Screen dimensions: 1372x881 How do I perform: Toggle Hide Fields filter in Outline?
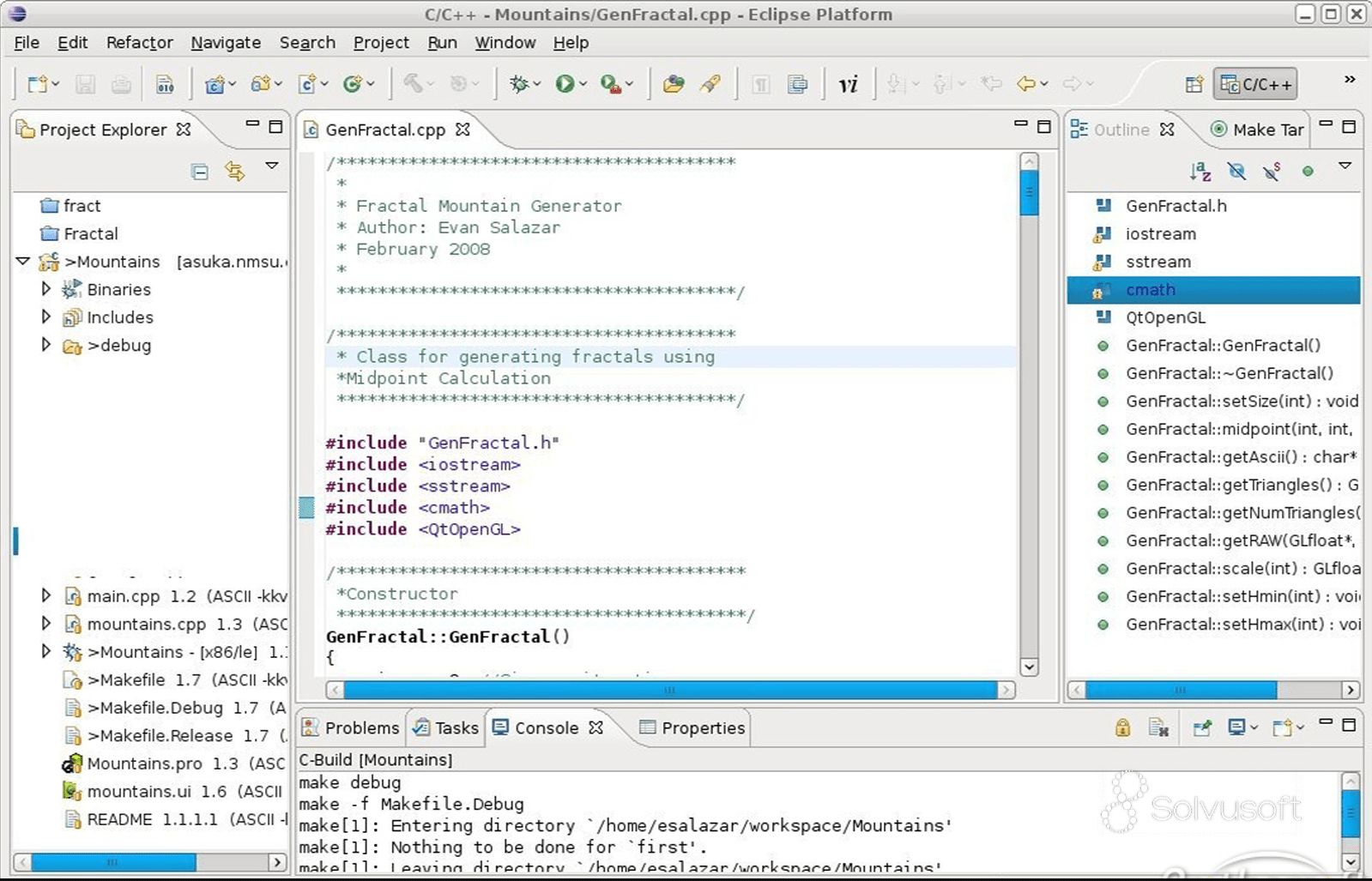pyautogui.click(x=1236, y=172)
